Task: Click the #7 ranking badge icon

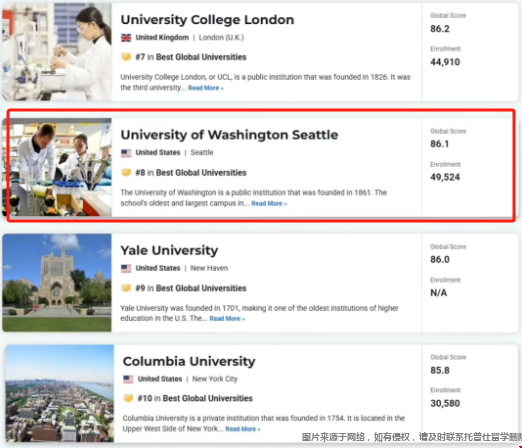Action: pyautogui.click(x=126, y=57)
